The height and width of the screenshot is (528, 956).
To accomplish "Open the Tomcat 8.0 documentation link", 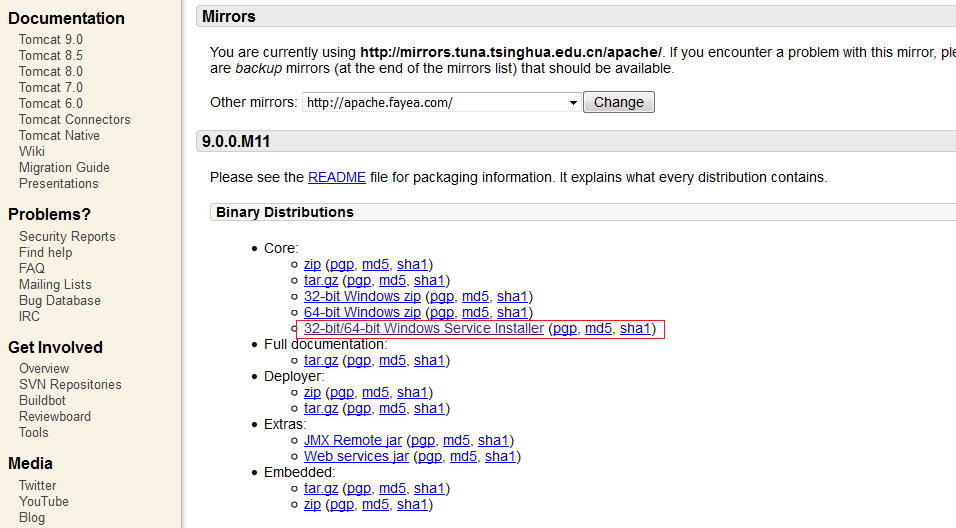I will (51, 71).
